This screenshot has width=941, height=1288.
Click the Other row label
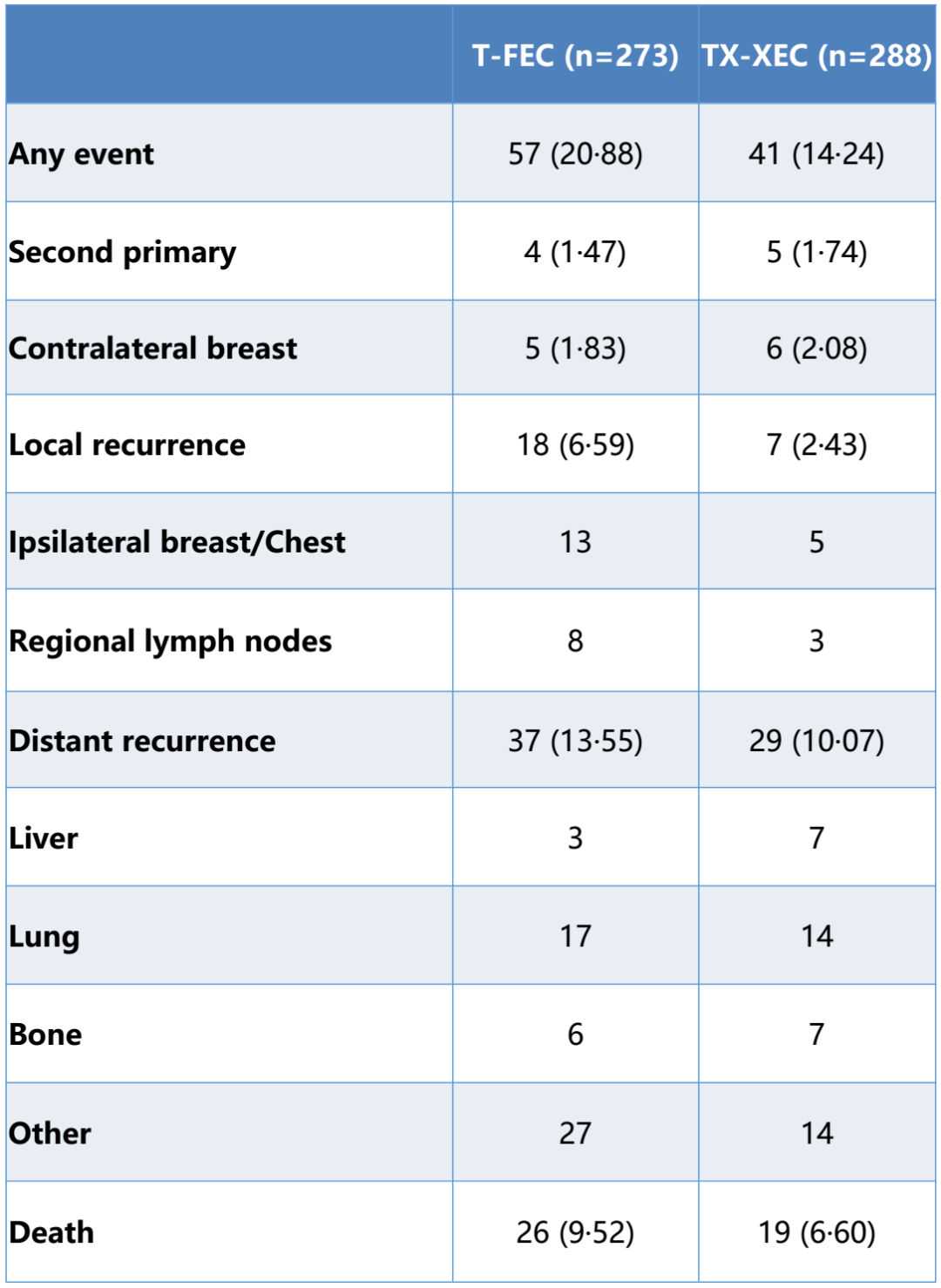(50, 1133)
